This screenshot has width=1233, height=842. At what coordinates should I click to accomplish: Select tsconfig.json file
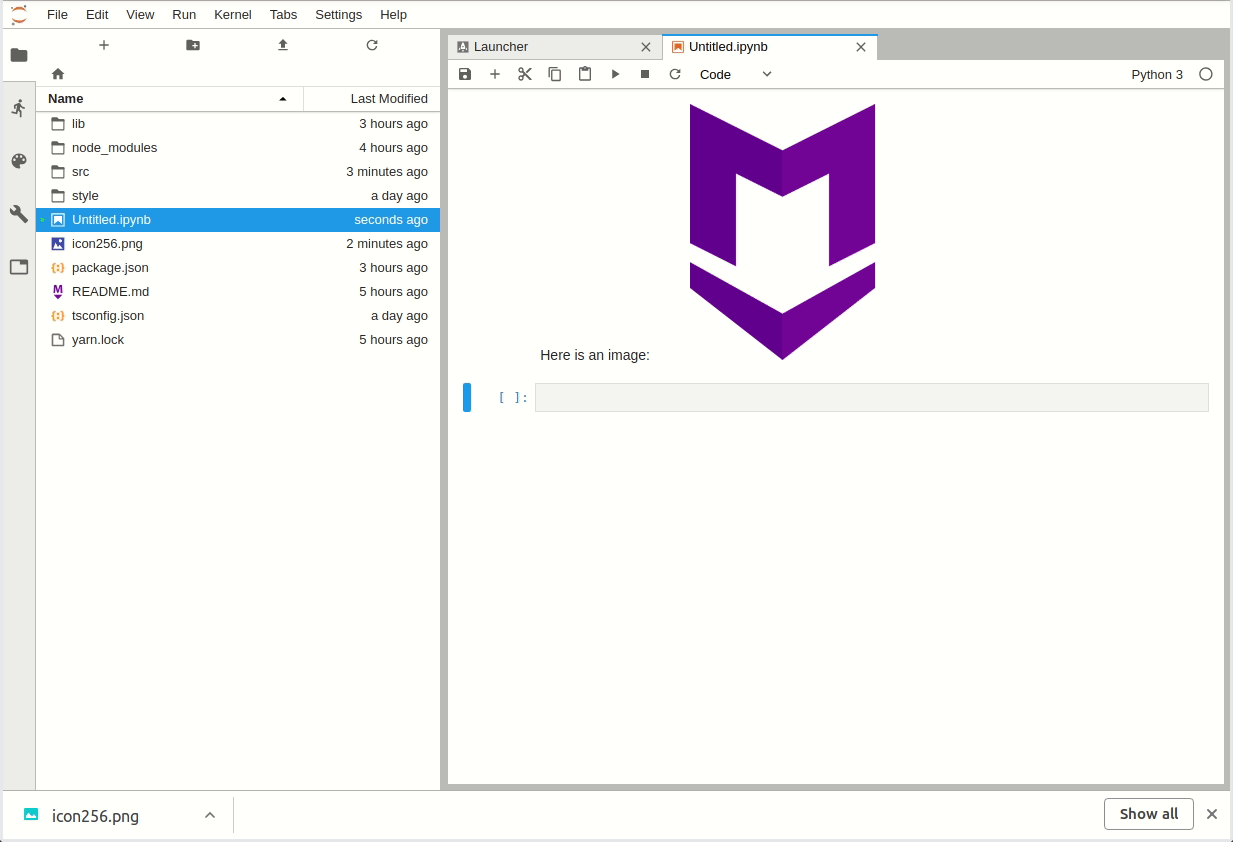(x=238, y=316)
